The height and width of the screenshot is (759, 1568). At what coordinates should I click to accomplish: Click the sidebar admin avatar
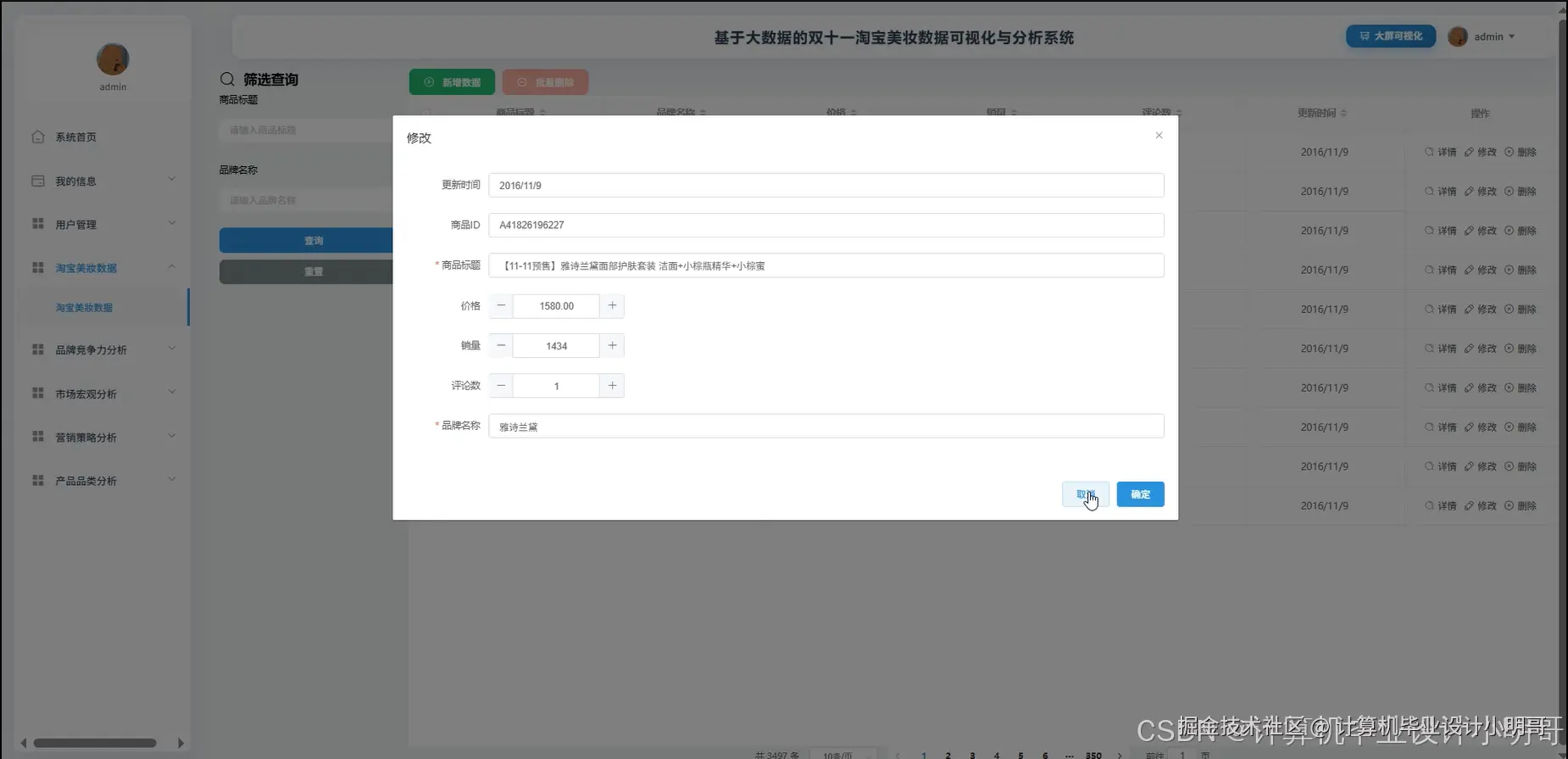pyautogui.click(x=113, y=59)
